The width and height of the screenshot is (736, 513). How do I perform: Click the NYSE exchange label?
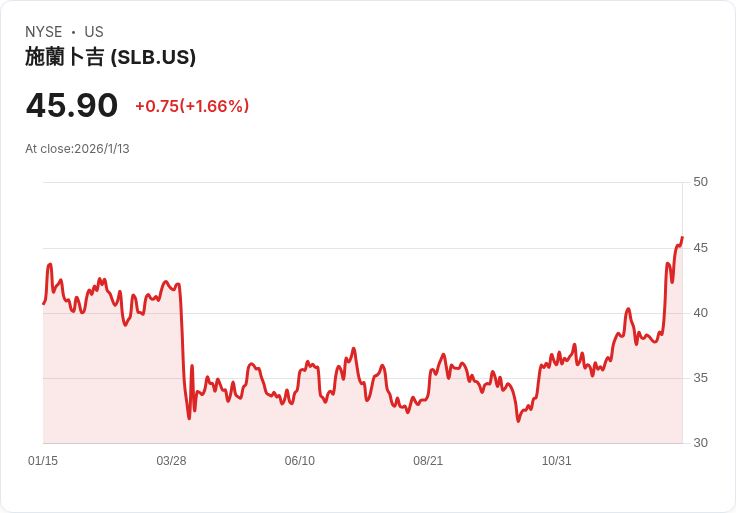coord(44,32)
